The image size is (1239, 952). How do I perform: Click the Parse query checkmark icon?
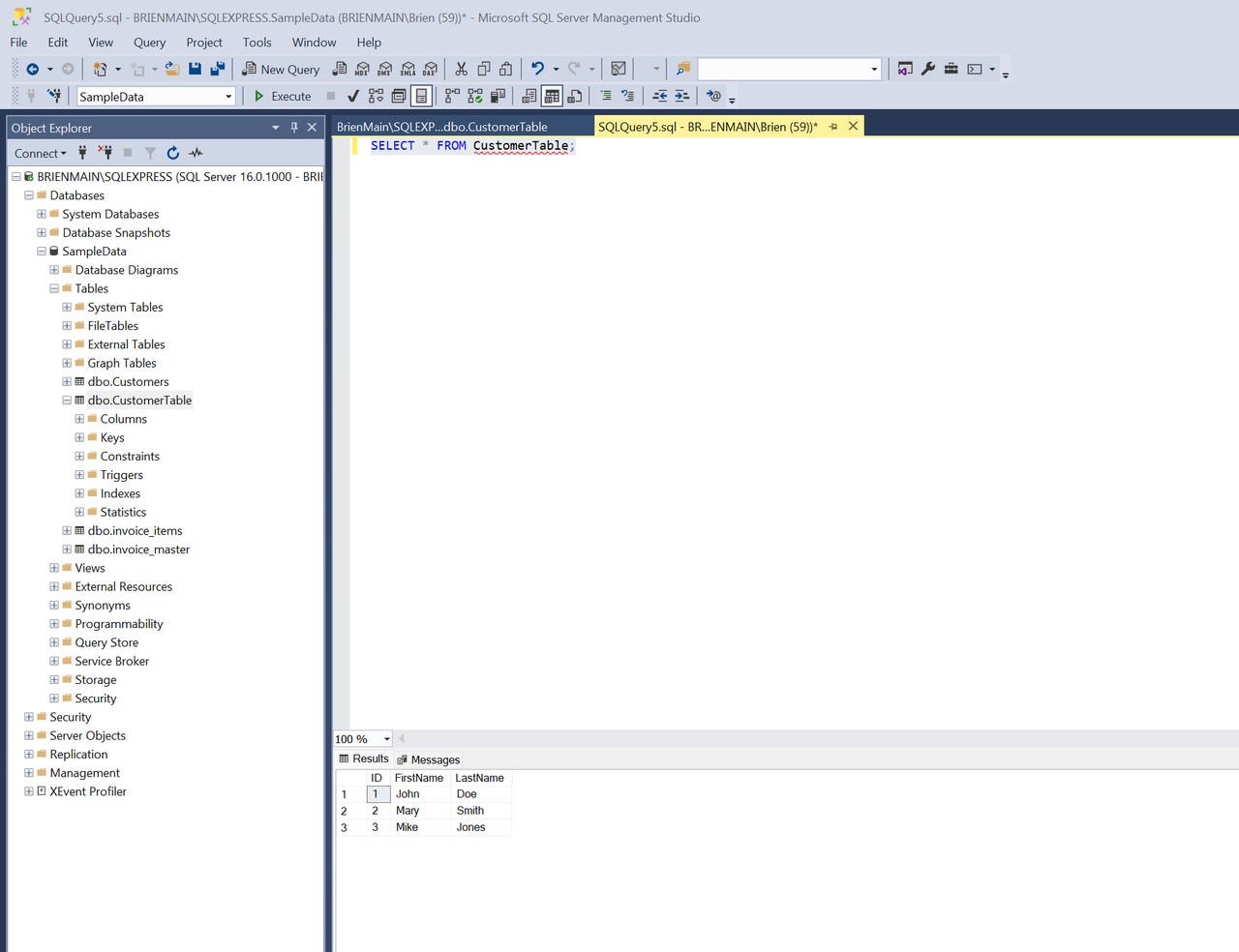tap(352, 96)
